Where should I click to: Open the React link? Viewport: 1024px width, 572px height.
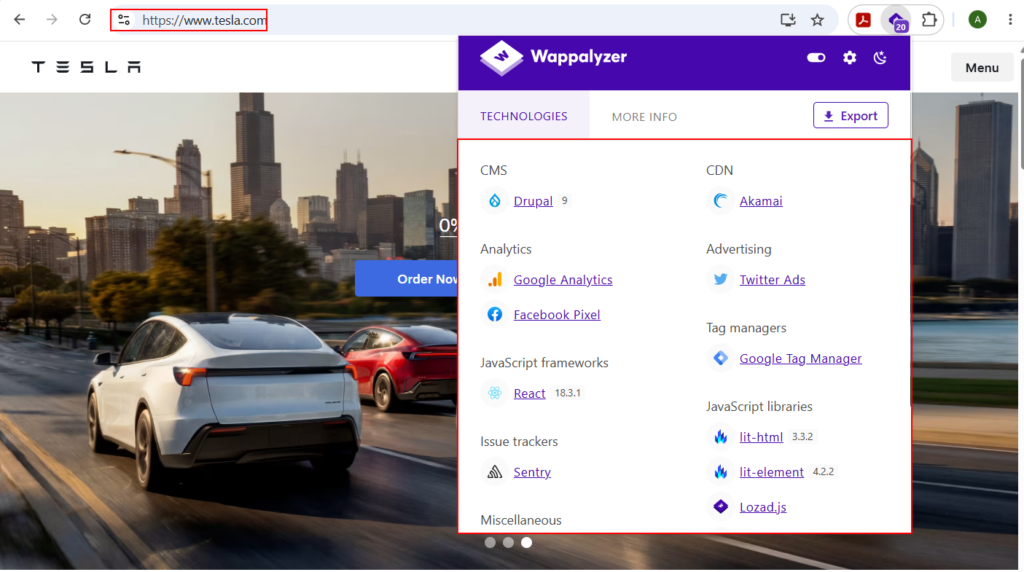[529, 393]
